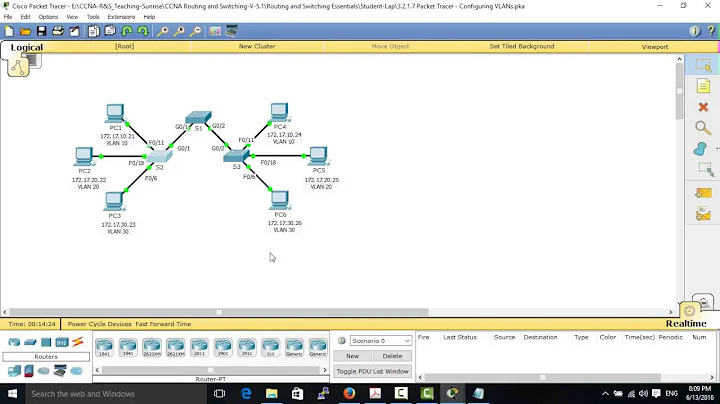
Task: Click Set Tiled Background
Action: [x=522, y=46]
